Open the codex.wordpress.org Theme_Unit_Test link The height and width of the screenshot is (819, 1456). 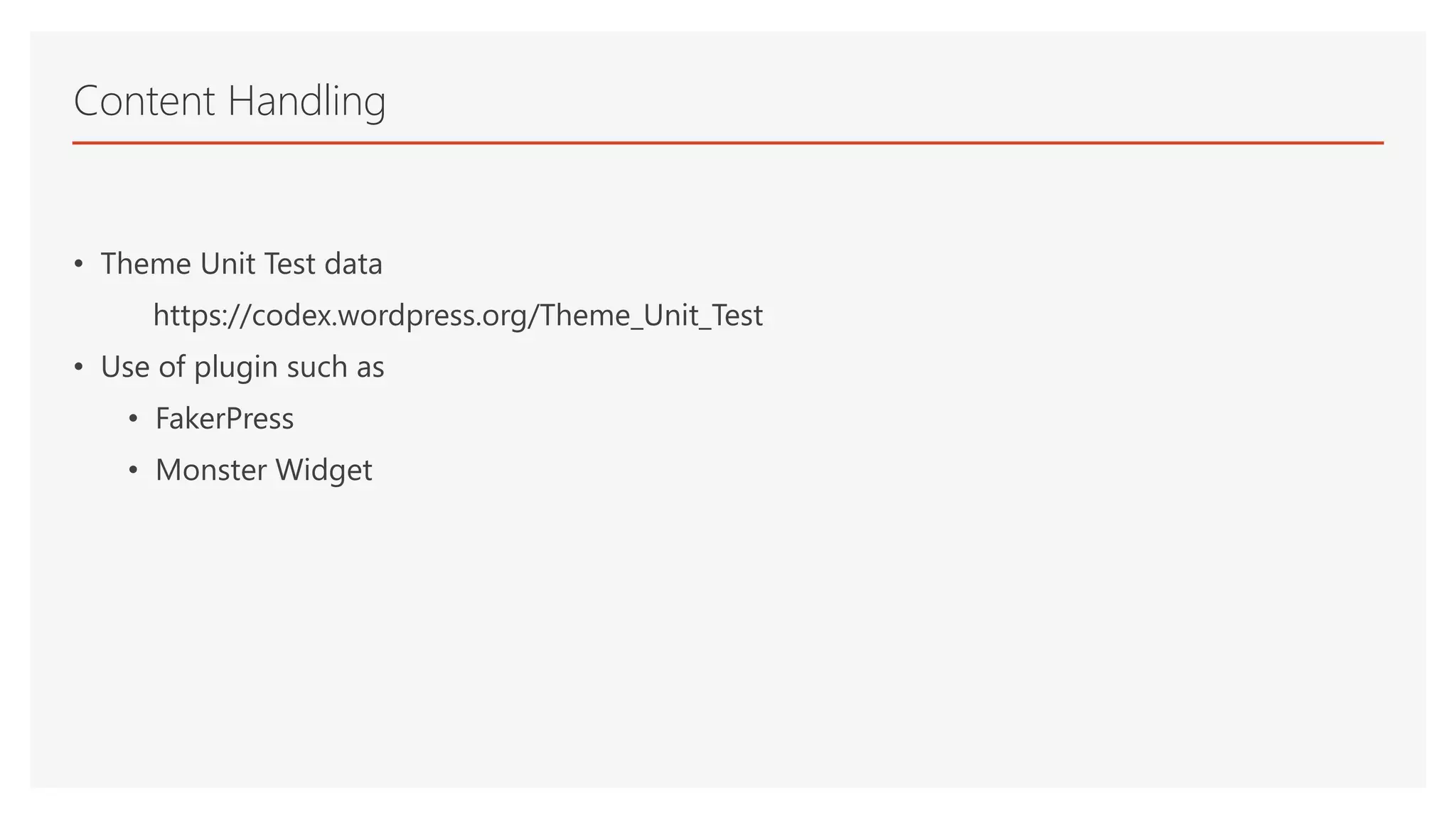coord(458,316)
